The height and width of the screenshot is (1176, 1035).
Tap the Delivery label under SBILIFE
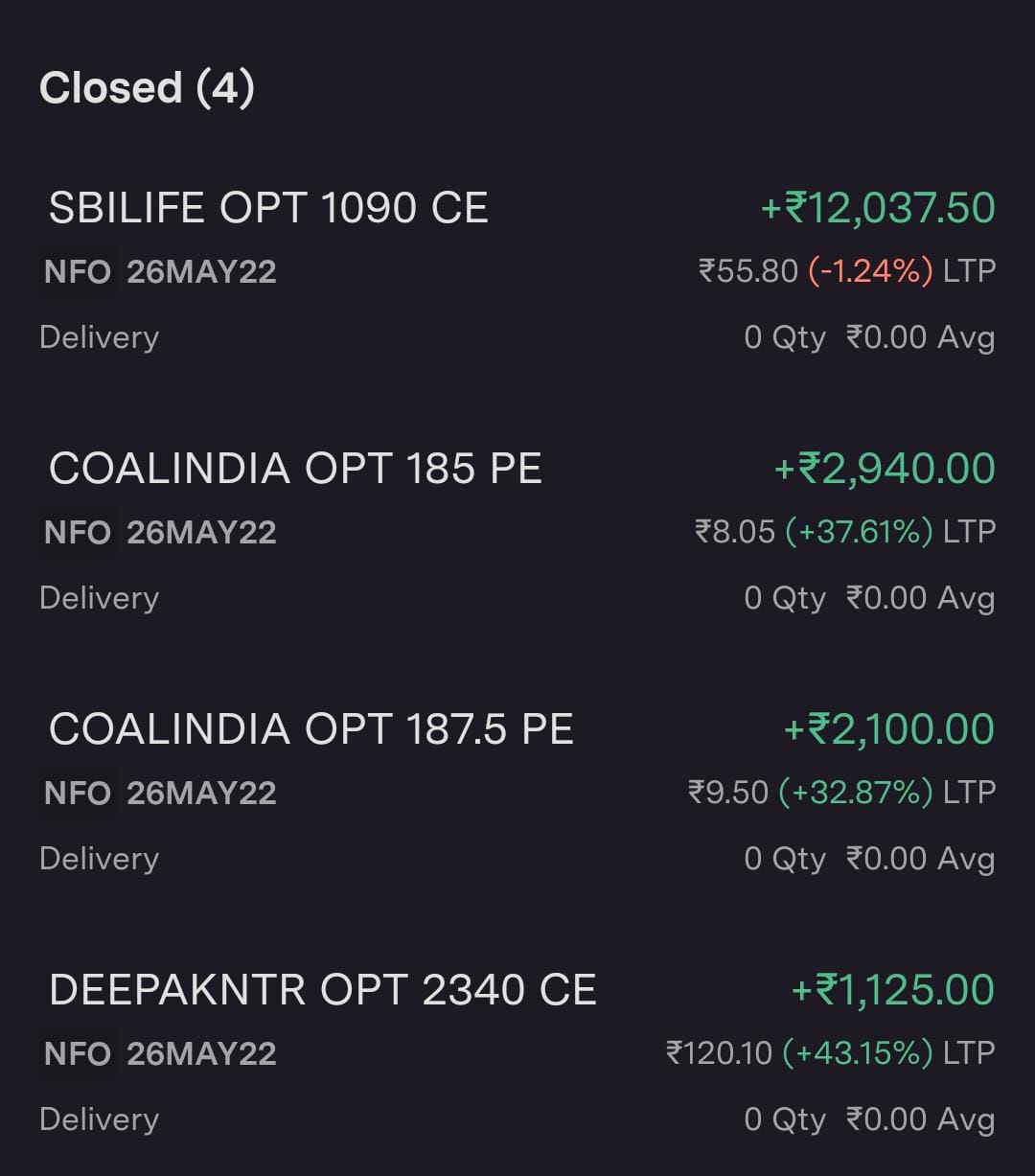click(99, 337)
